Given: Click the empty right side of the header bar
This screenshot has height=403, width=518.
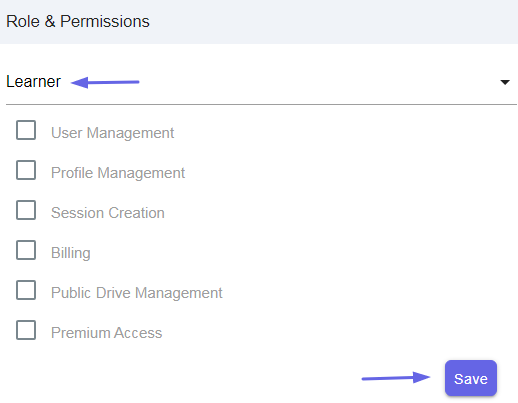Looking at the screenshot, I should coord(333,22).
